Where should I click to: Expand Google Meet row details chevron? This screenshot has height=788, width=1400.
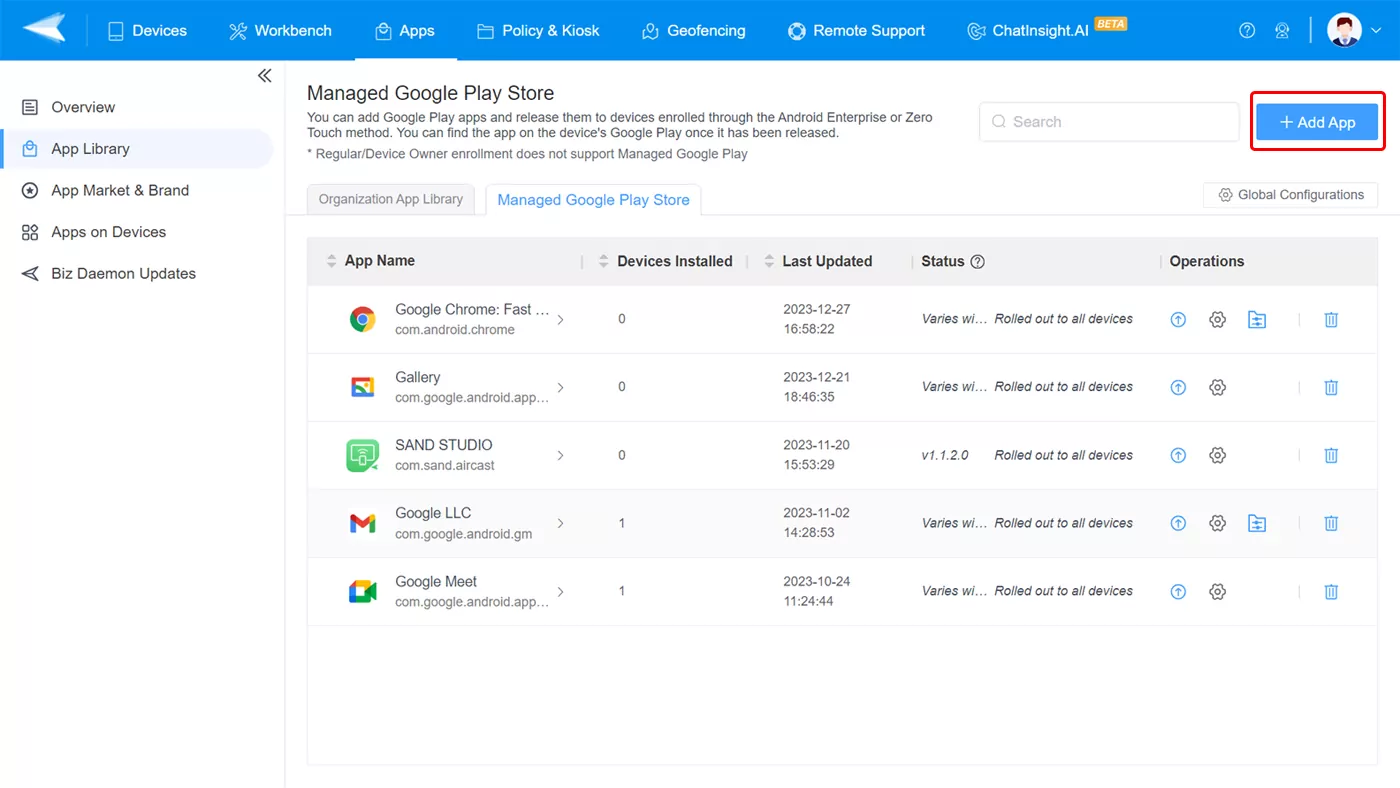560,592
